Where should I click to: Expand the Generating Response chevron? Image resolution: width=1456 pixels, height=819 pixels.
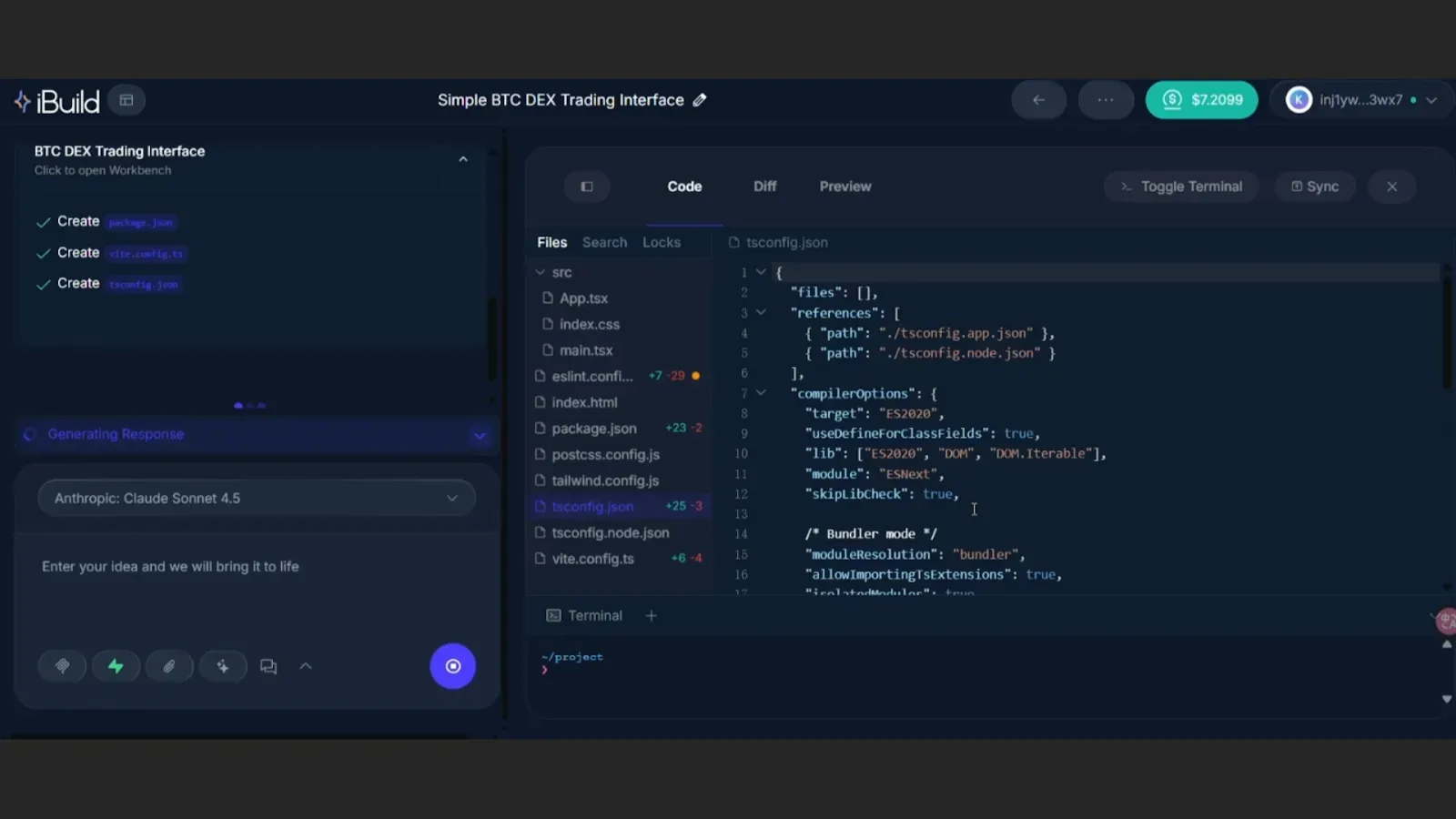pos(480,435)
